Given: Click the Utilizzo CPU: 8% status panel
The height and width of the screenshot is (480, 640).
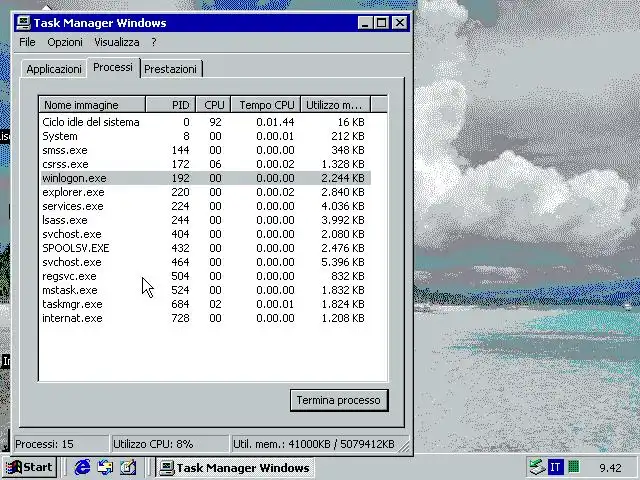Looking at the screenshot, I should [x=169, y=444].
